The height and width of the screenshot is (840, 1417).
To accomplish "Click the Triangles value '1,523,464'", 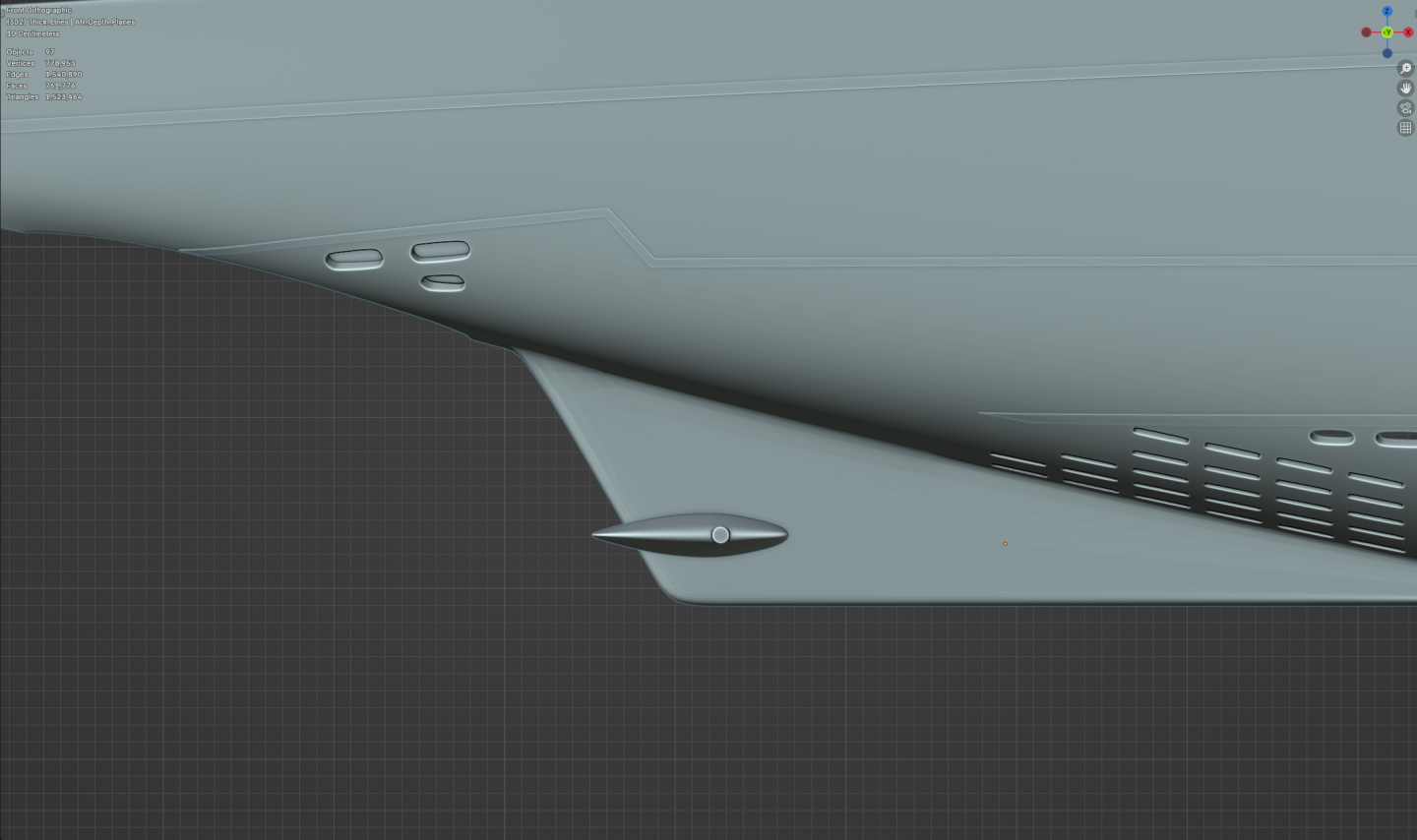I will point(64,97).
